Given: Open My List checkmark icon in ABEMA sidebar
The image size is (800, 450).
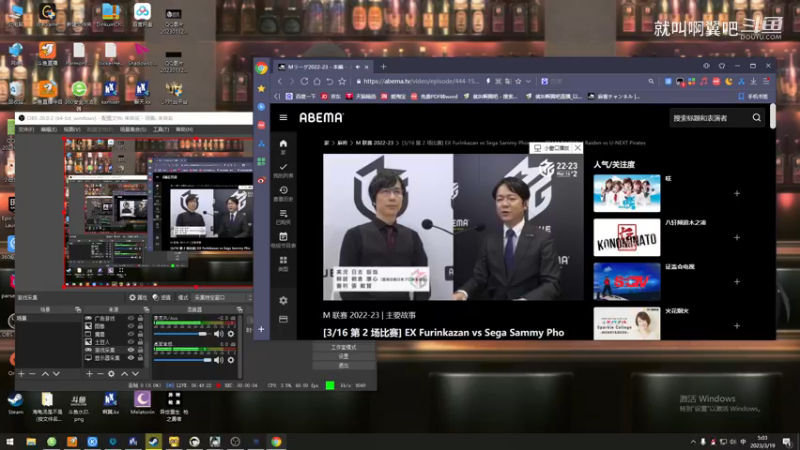Looking at the screenshot, I should (283, 167).
